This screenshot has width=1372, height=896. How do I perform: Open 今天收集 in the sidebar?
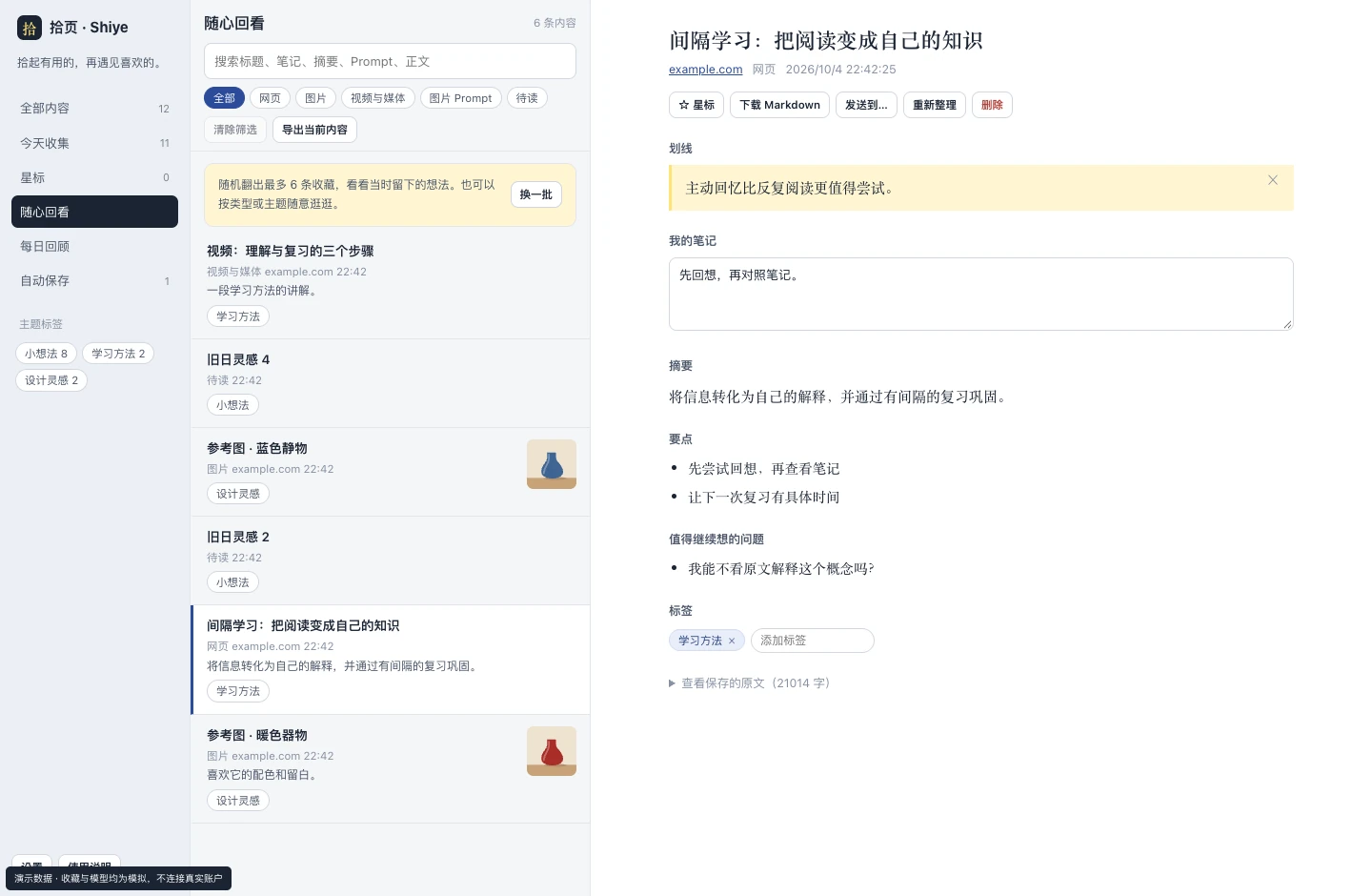[94, 143]
